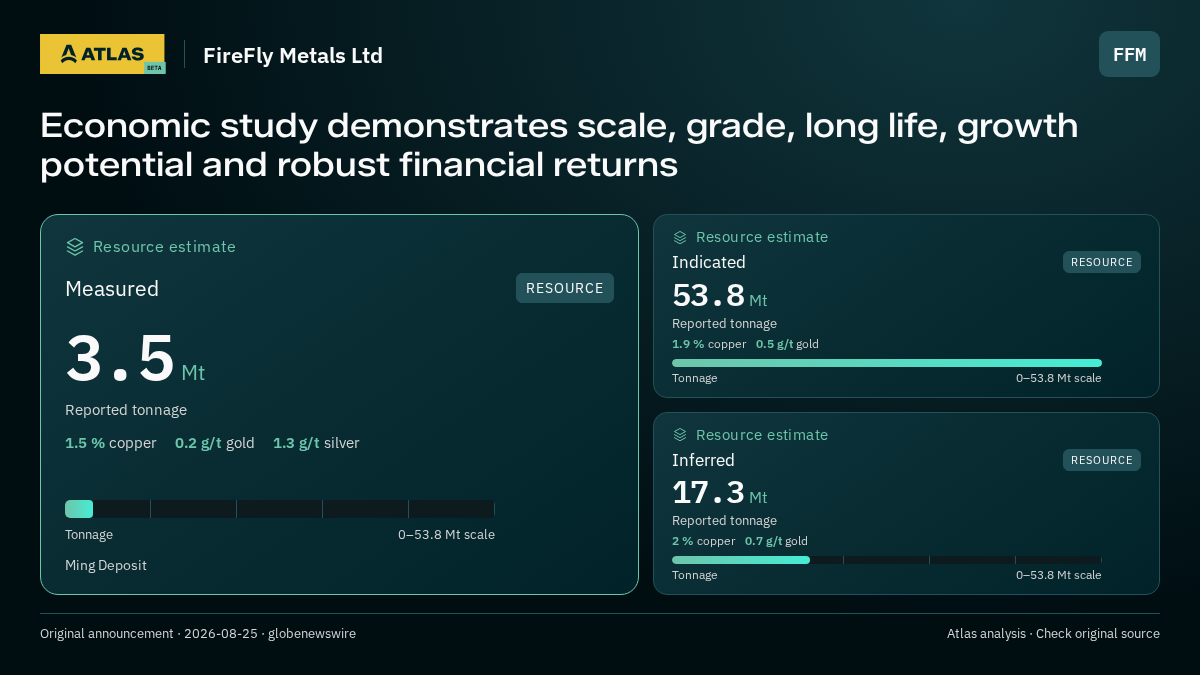Click the layers icon in Indicated card

(x=680, y=237)
